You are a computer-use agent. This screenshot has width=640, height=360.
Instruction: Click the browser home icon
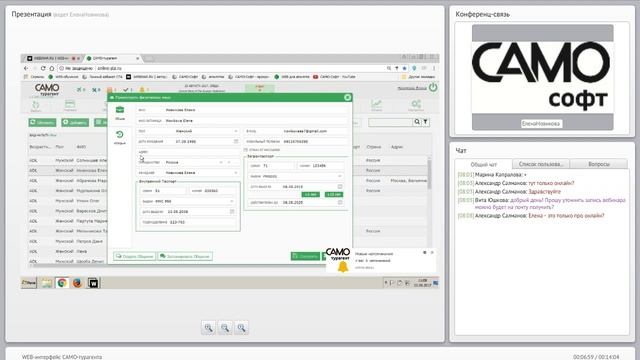click(x=51, y=68)
